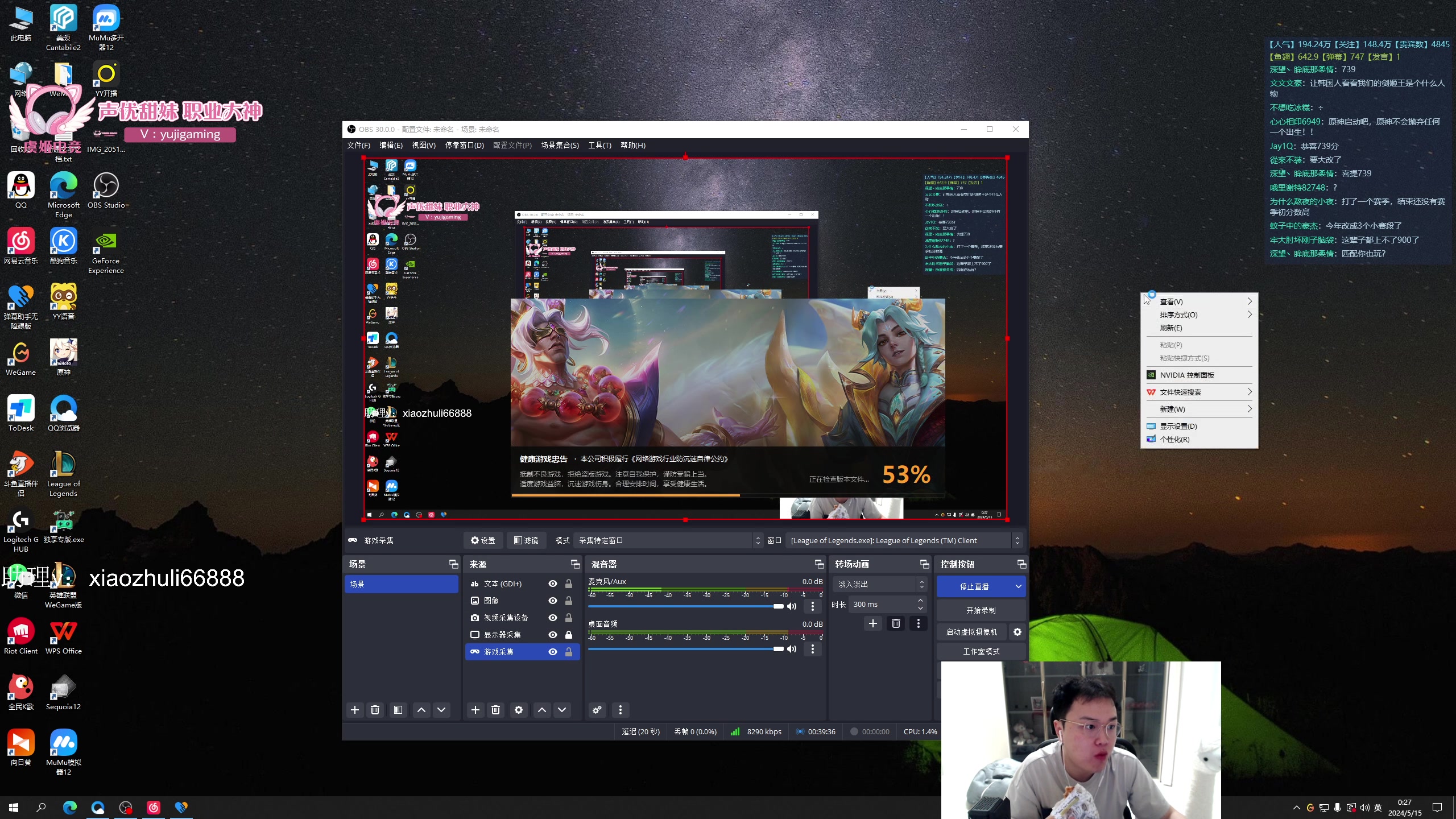Open mixer panel three-dot menu
The height and width of the screenshot is (819, 1456).
click(621, 710)
